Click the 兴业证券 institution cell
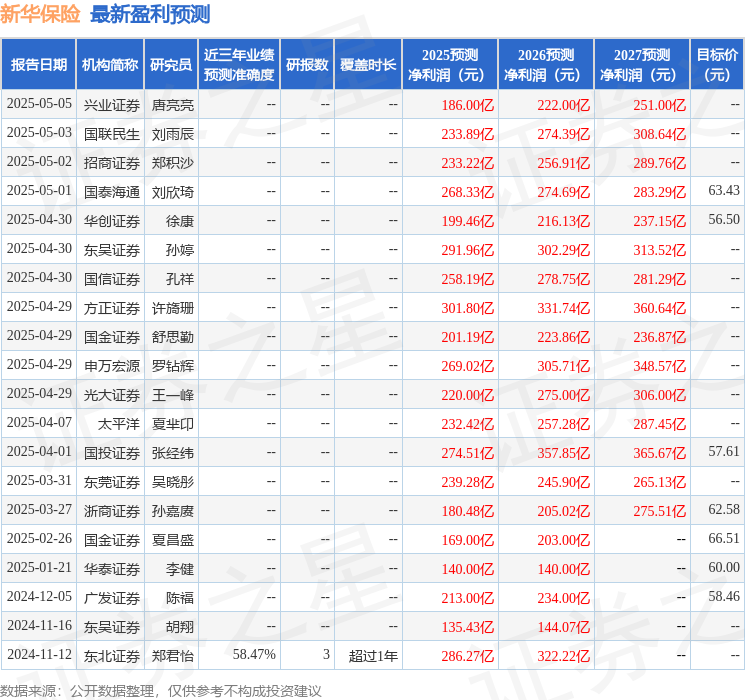The width and height of the screenshot is (745, 700). tap(112, 105)
